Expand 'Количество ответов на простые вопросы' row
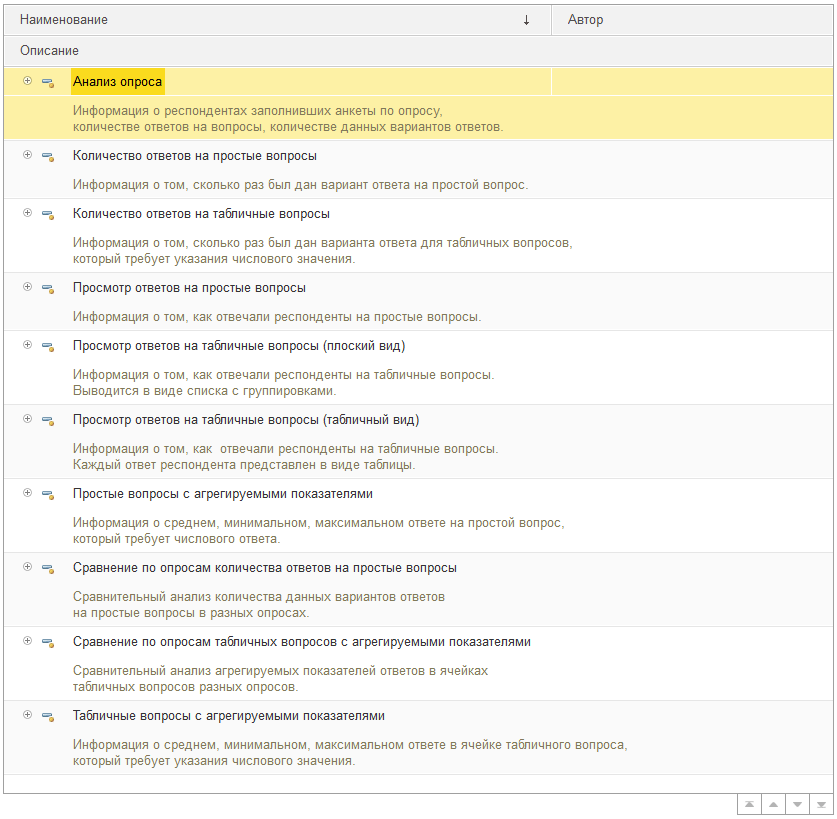Viewport: 837px width, 819px height. (27, 155)
